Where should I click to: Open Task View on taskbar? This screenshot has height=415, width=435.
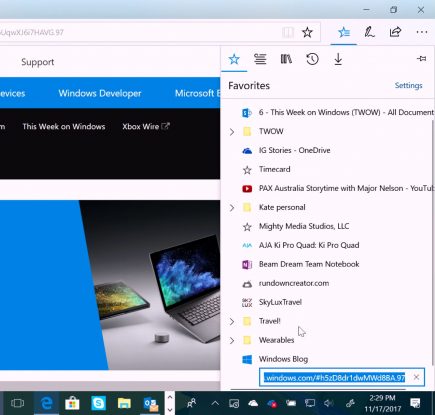click(x=17, y=403)
